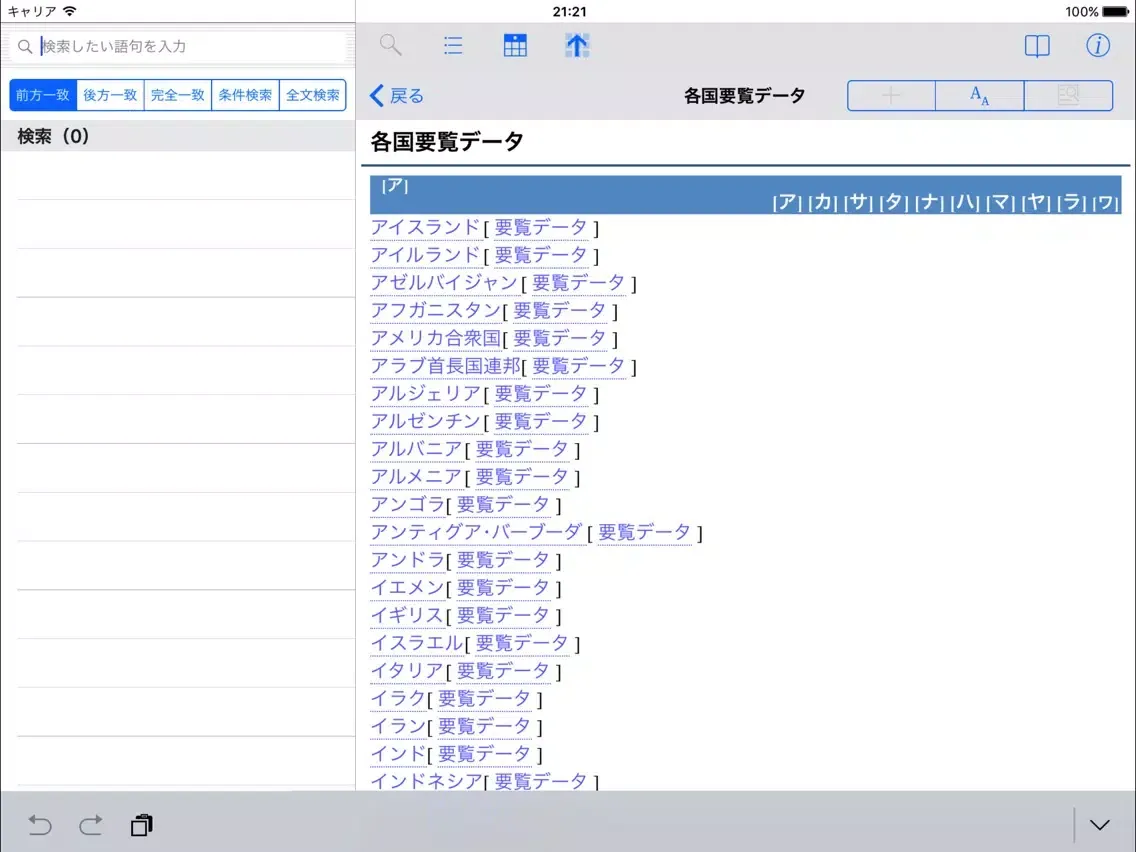
Task: Open 要覧データ for アフガニスタン
Action: pyautogui.click(x=559, y=311)
